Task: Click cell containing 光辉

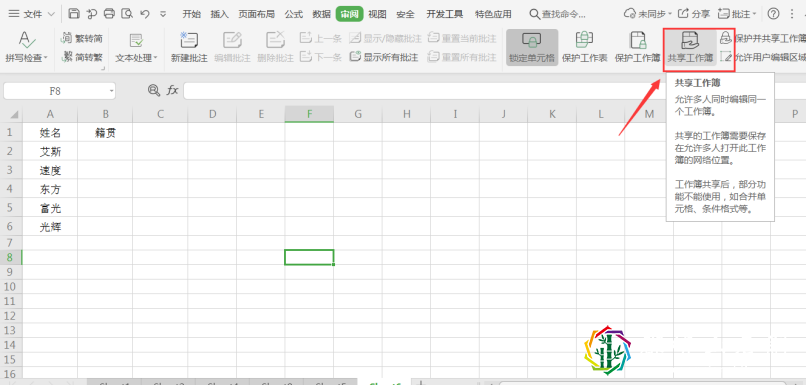Action: (50, 227)
